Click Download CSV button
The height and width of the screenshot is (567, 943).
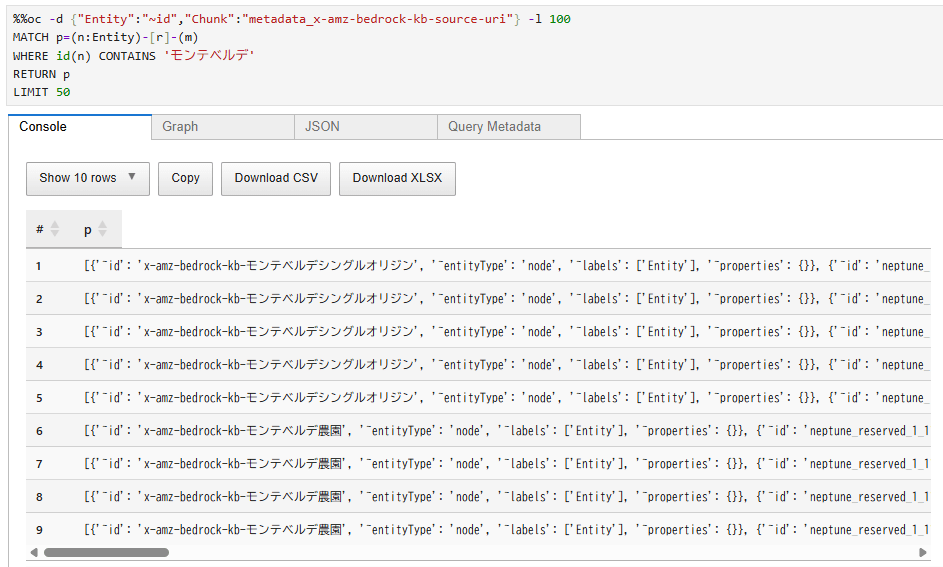pyautogui.click(x=276, y=179)
